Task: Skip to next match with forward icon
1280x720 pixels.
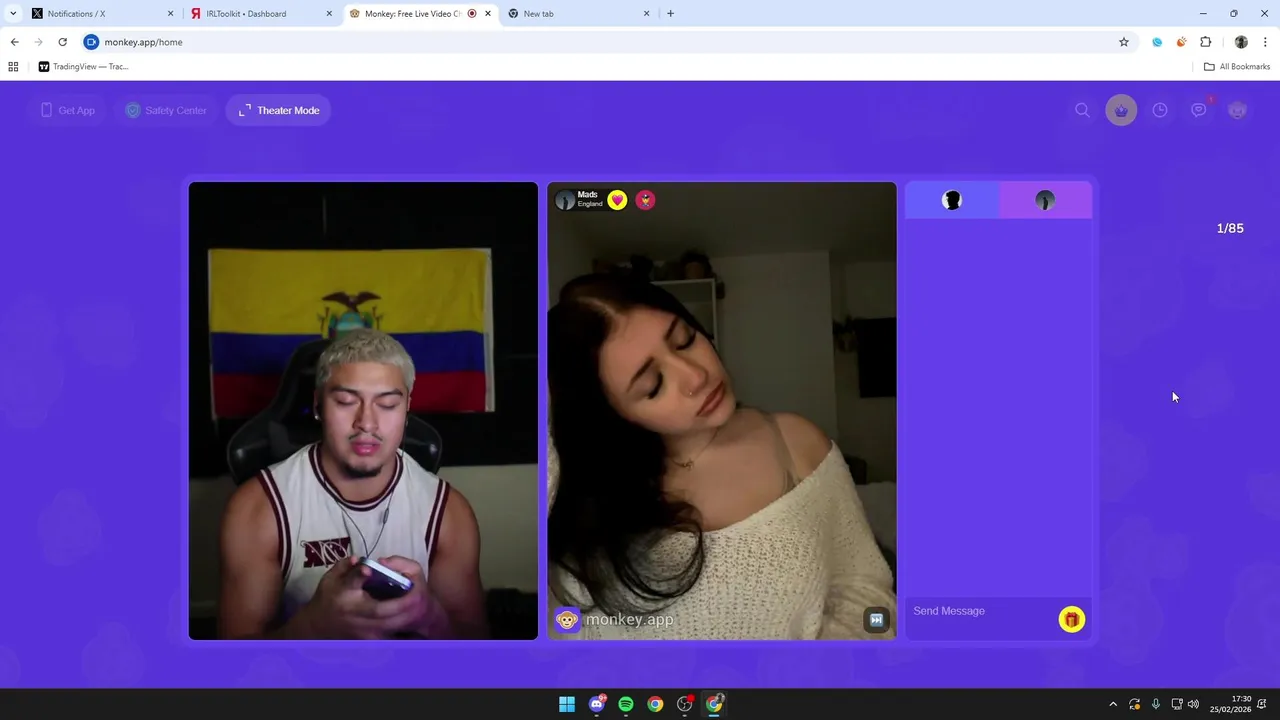Action: click(x=876, y=620)
